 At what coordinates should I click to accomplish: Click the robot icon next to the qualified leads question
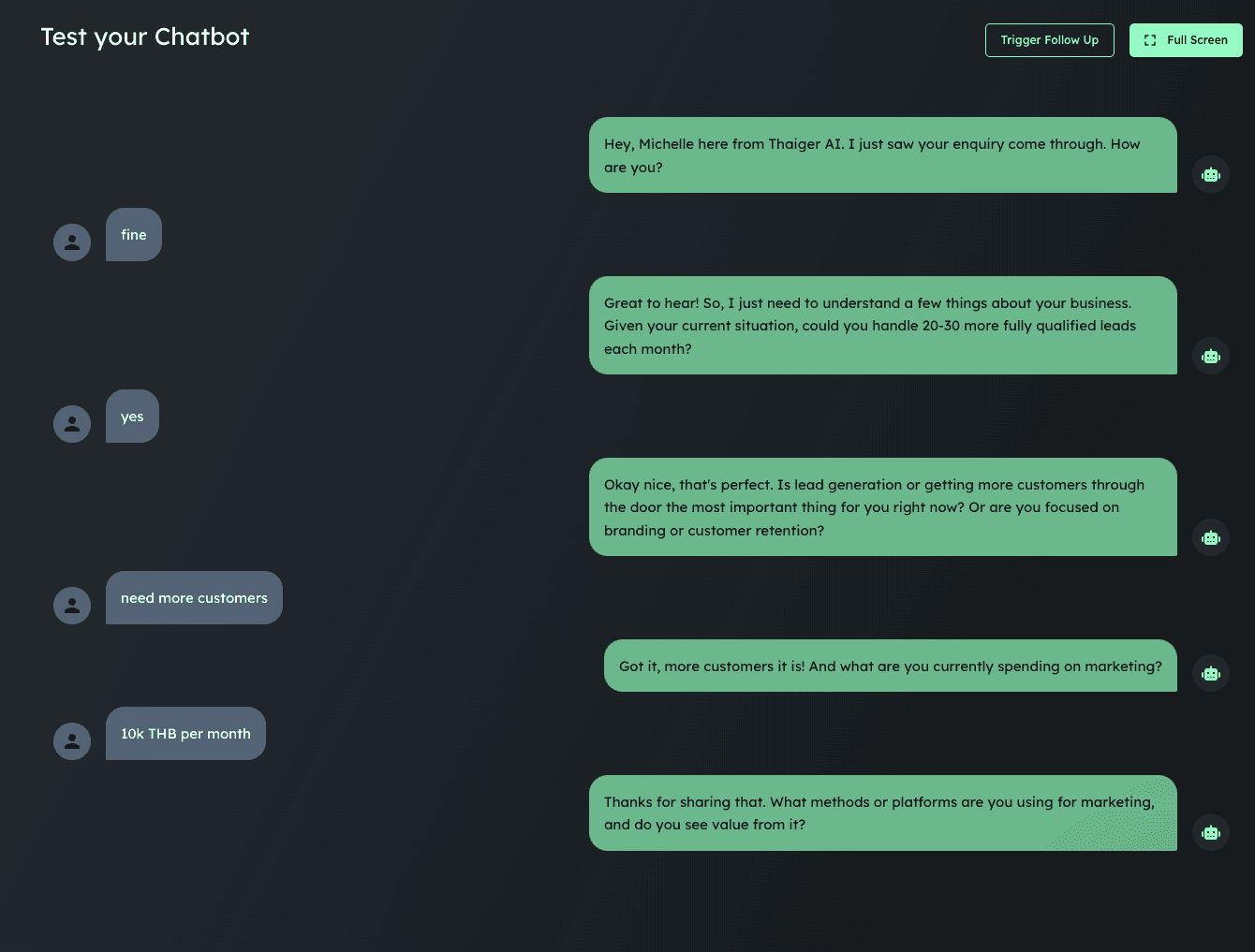tap(1211, 356)
